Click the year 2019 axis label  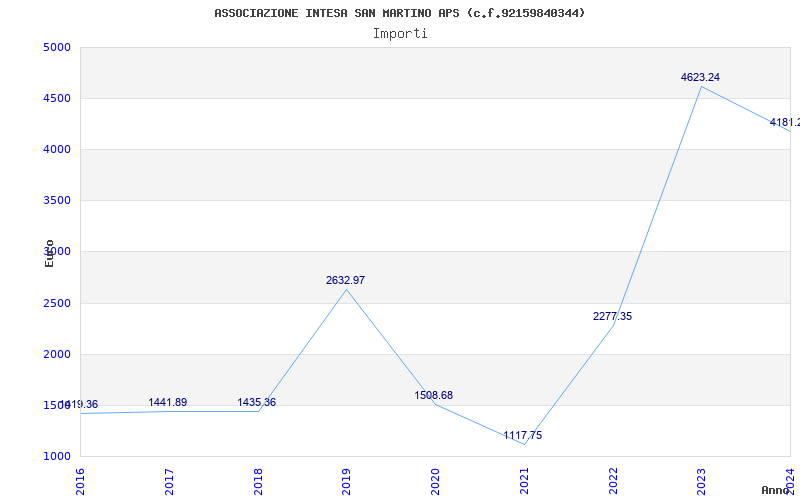click(x=346, y=482)
